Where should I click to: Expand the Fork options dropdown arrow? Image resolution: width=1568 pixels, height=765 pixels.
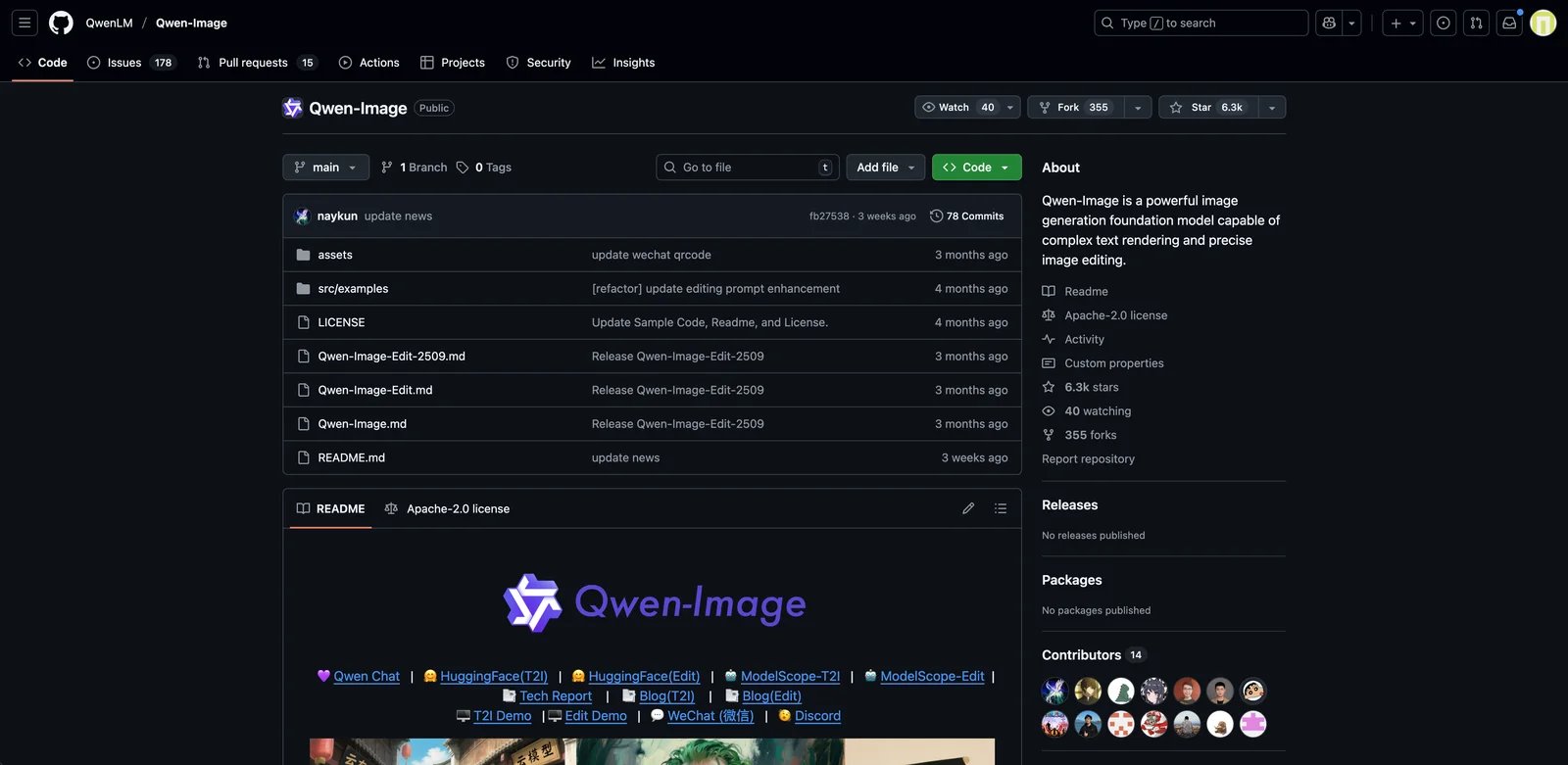(x=1138, y=108)
